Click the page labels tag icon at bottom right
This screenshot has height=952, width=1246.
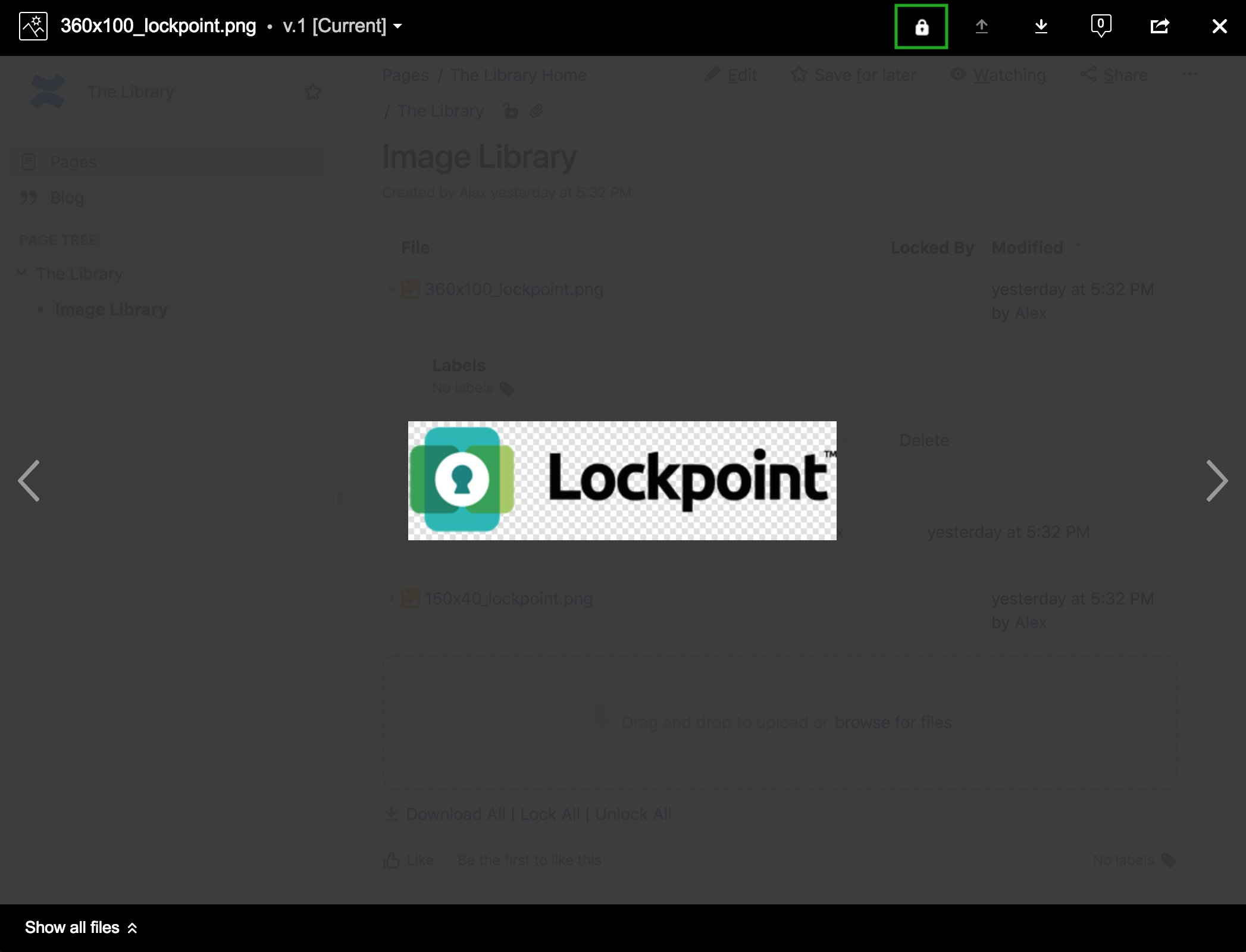coord(1169,860)
